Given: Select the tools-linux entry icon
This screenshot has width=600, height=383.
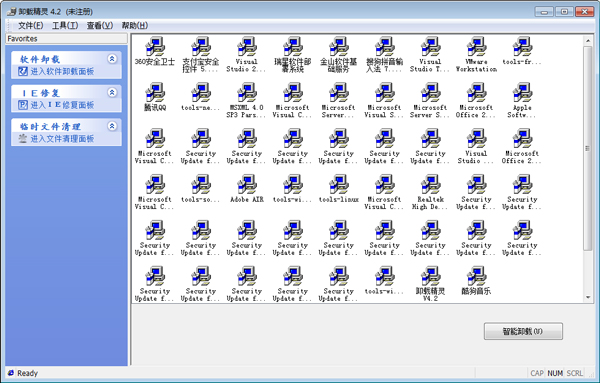Looking at the screenshot, I should tap(339, 184).
